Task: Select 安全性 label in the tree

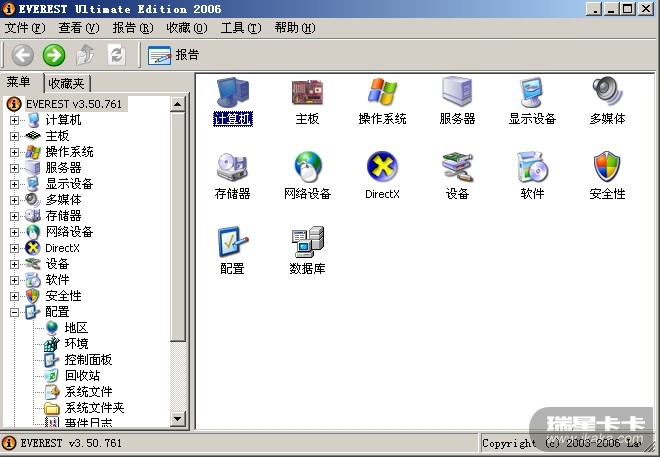Action: pos(63,296)
